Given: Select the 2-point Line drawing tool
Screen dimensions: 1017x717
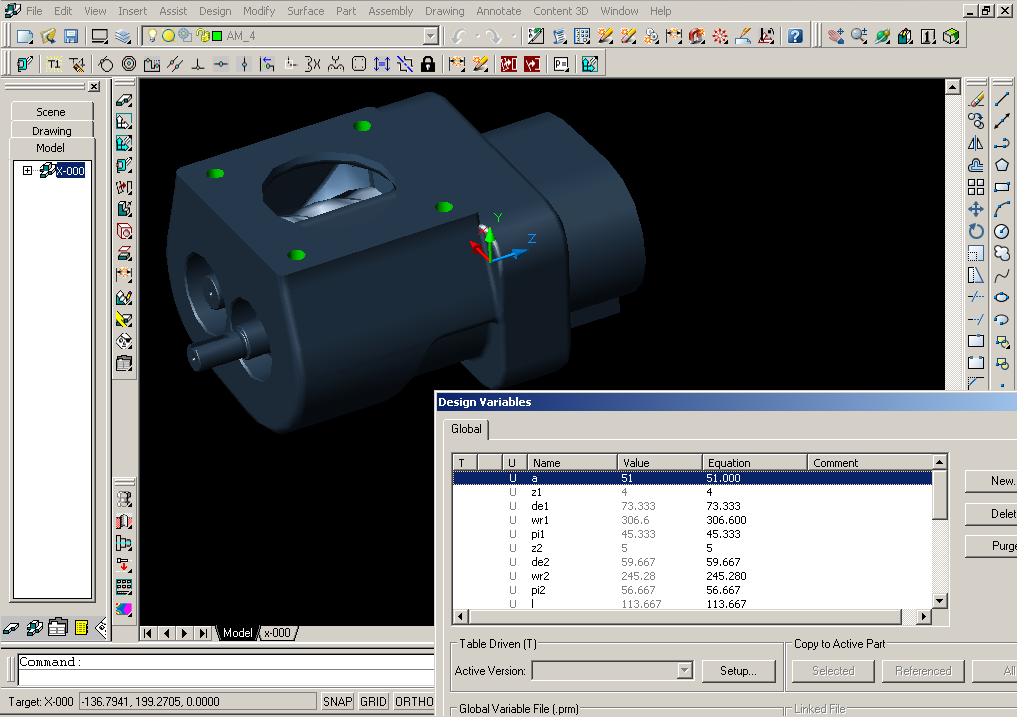Looking at the screenshot, I should (1002, 99).
